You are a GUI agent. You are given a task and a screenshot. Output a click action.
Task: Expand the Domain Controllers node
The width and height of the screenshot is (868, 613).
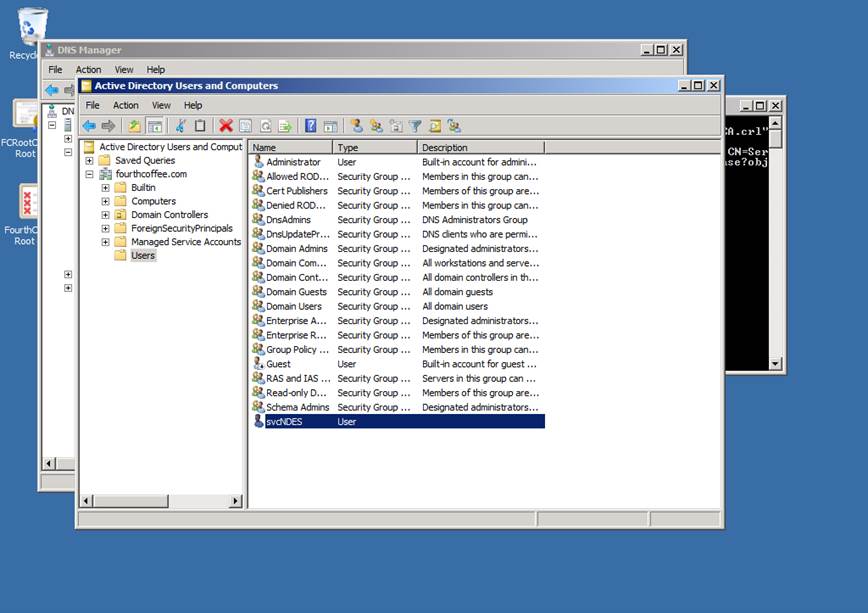106,215
